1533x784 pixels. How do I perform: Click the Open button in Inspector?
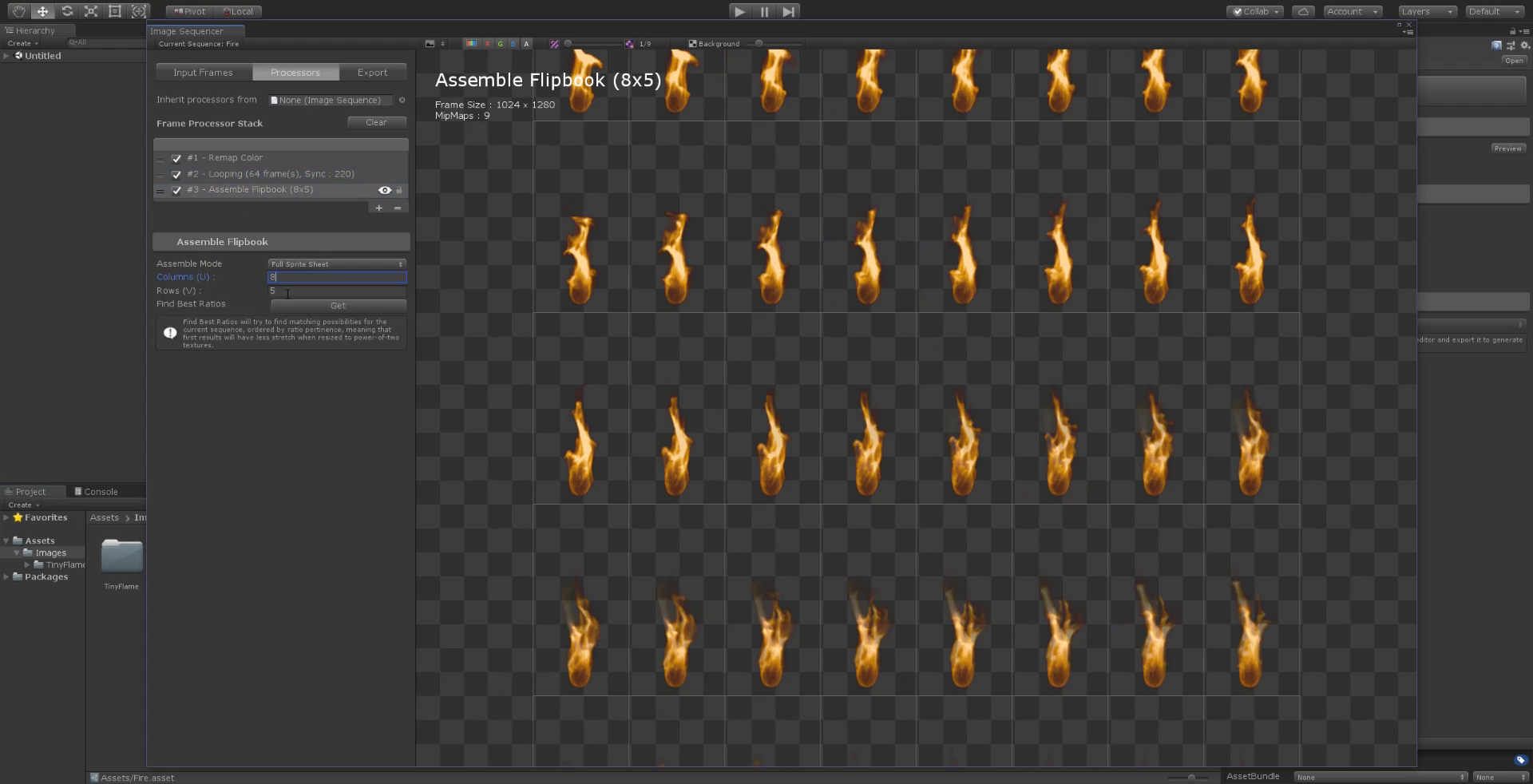pyautogui.click(x=1514, y=61)
